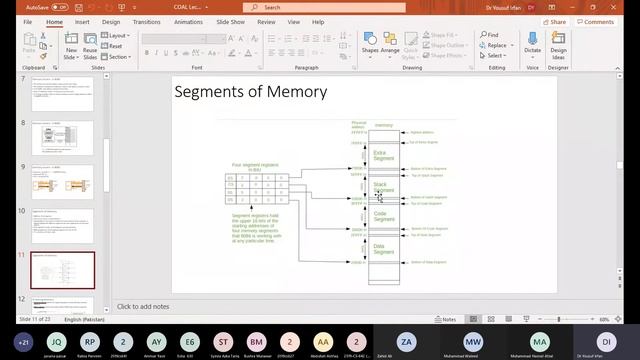Click the Bullets list icon
Screen dimensions: 640x360
tap(271, 39)
